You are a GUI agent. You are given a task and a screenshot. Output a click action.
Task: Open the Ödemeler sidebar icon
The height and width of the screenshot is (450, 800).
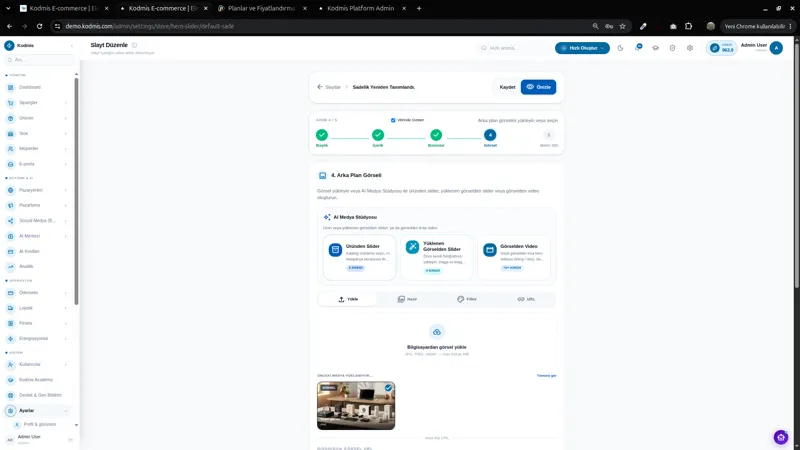(x=11, y=292)
